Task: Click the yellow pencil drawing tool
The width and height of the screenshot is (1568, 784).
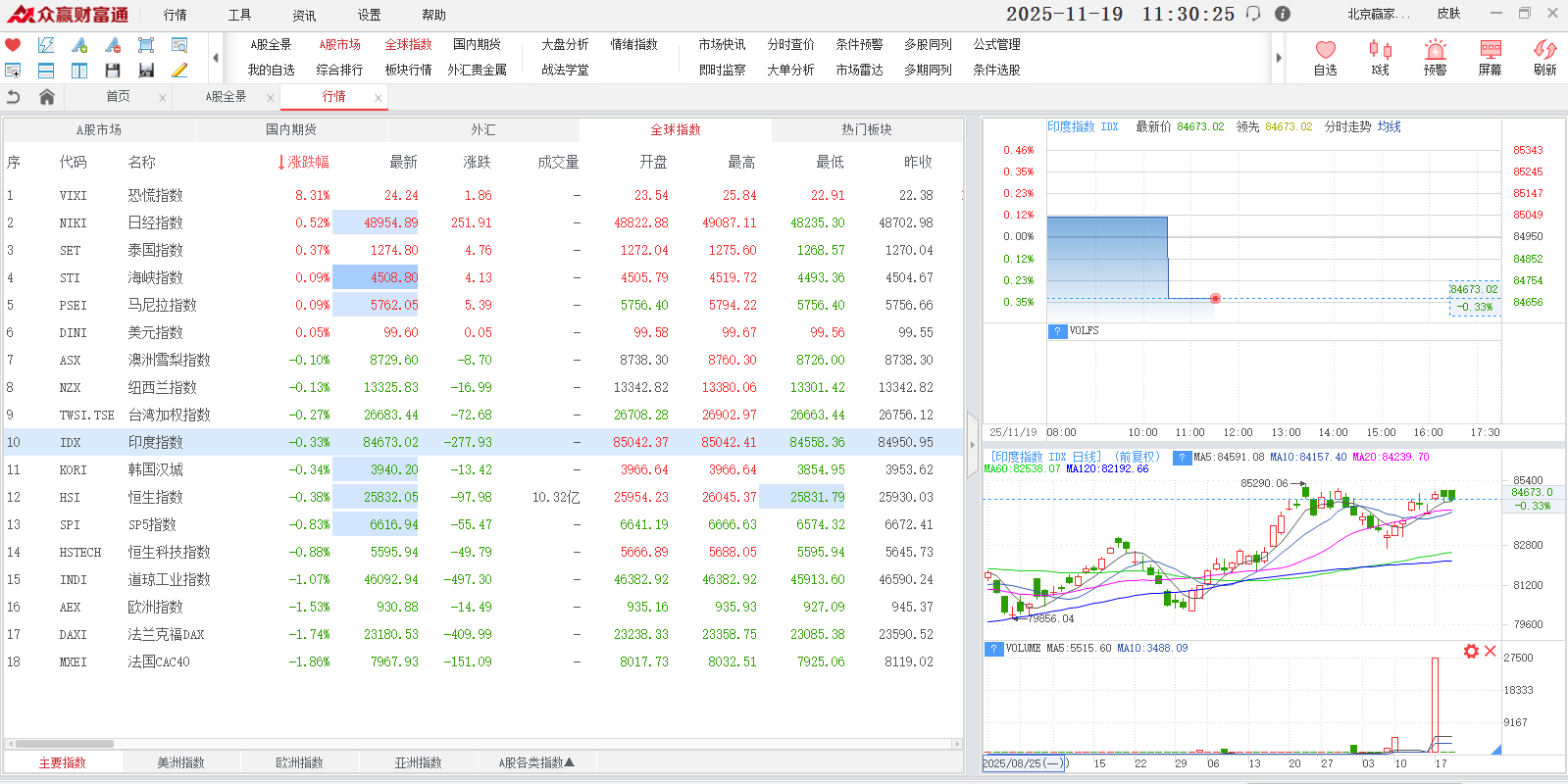Action: 179,71
